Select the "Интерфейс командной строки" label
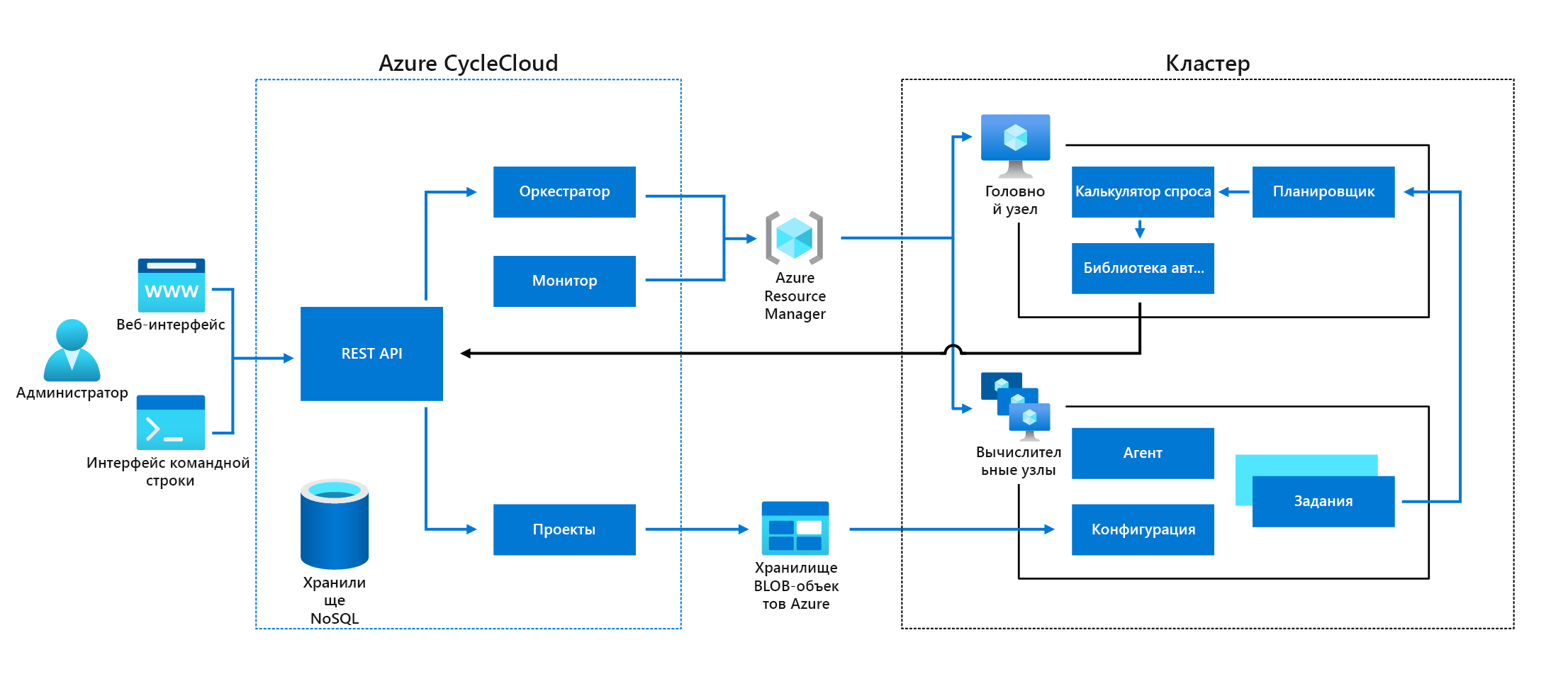The width and height of the screenshot is (1568, 679). click(169, 471)
